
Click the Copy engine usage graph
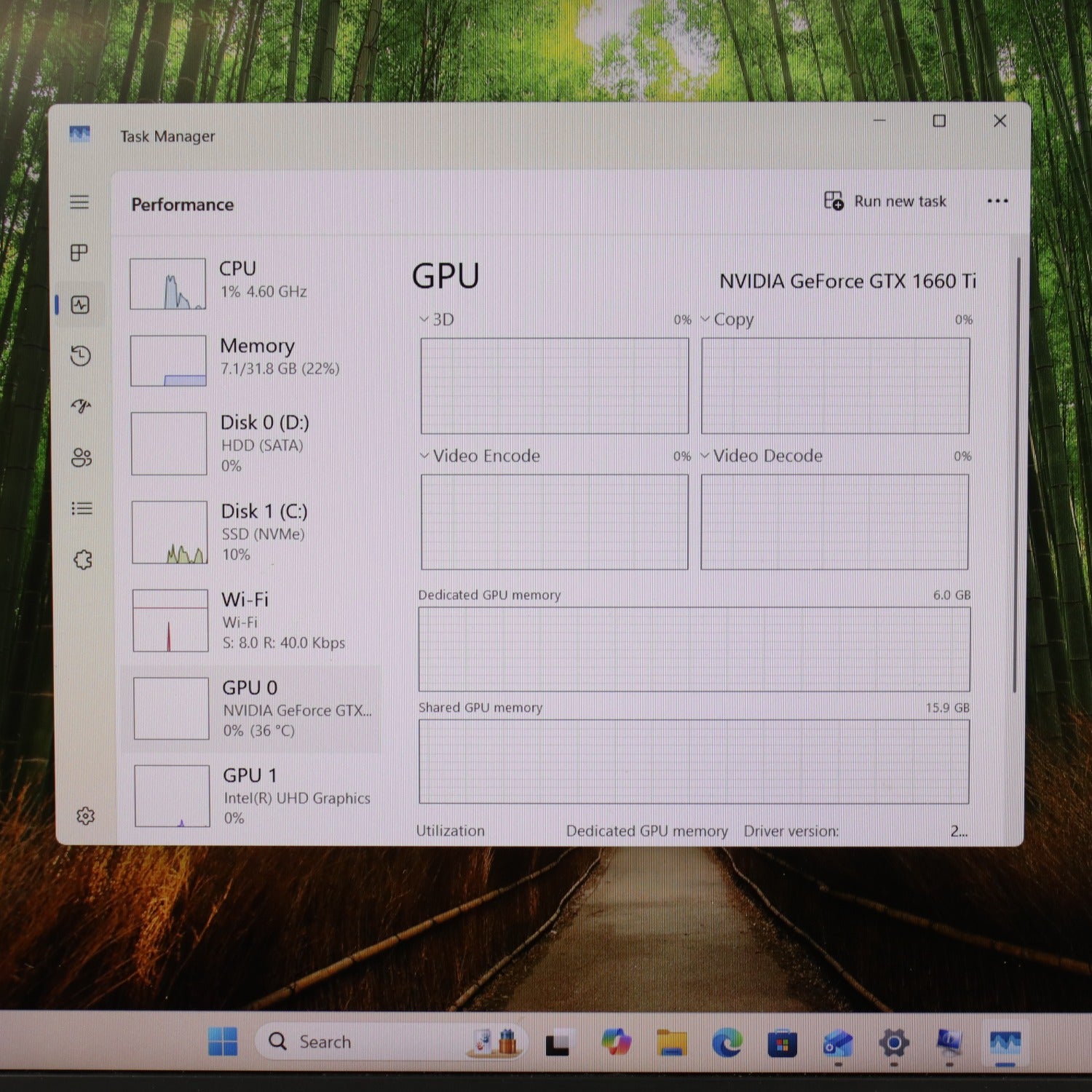(835, 385)
